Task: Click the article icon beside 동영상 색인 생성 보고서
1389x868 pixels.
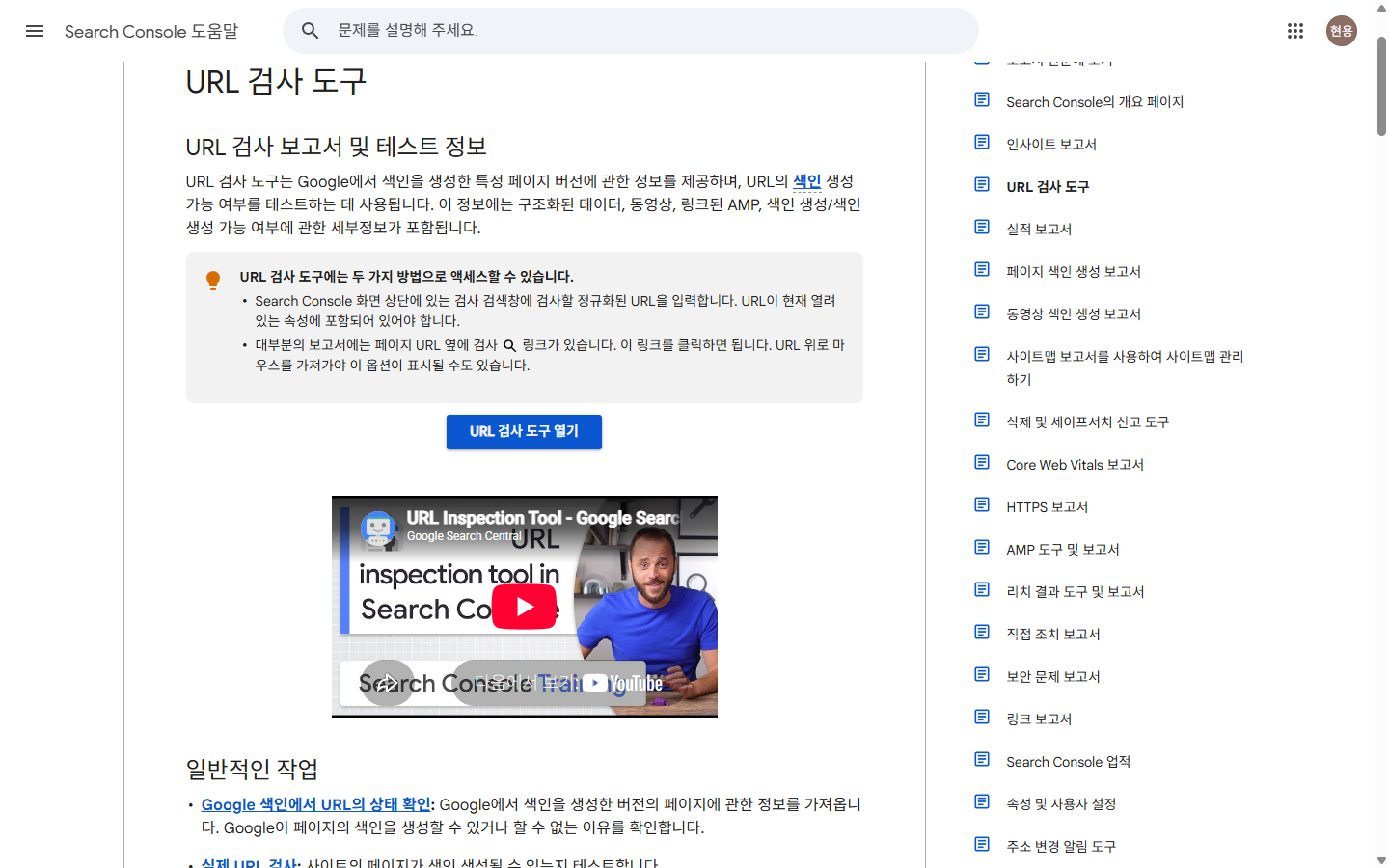Action: pos(982,312)
